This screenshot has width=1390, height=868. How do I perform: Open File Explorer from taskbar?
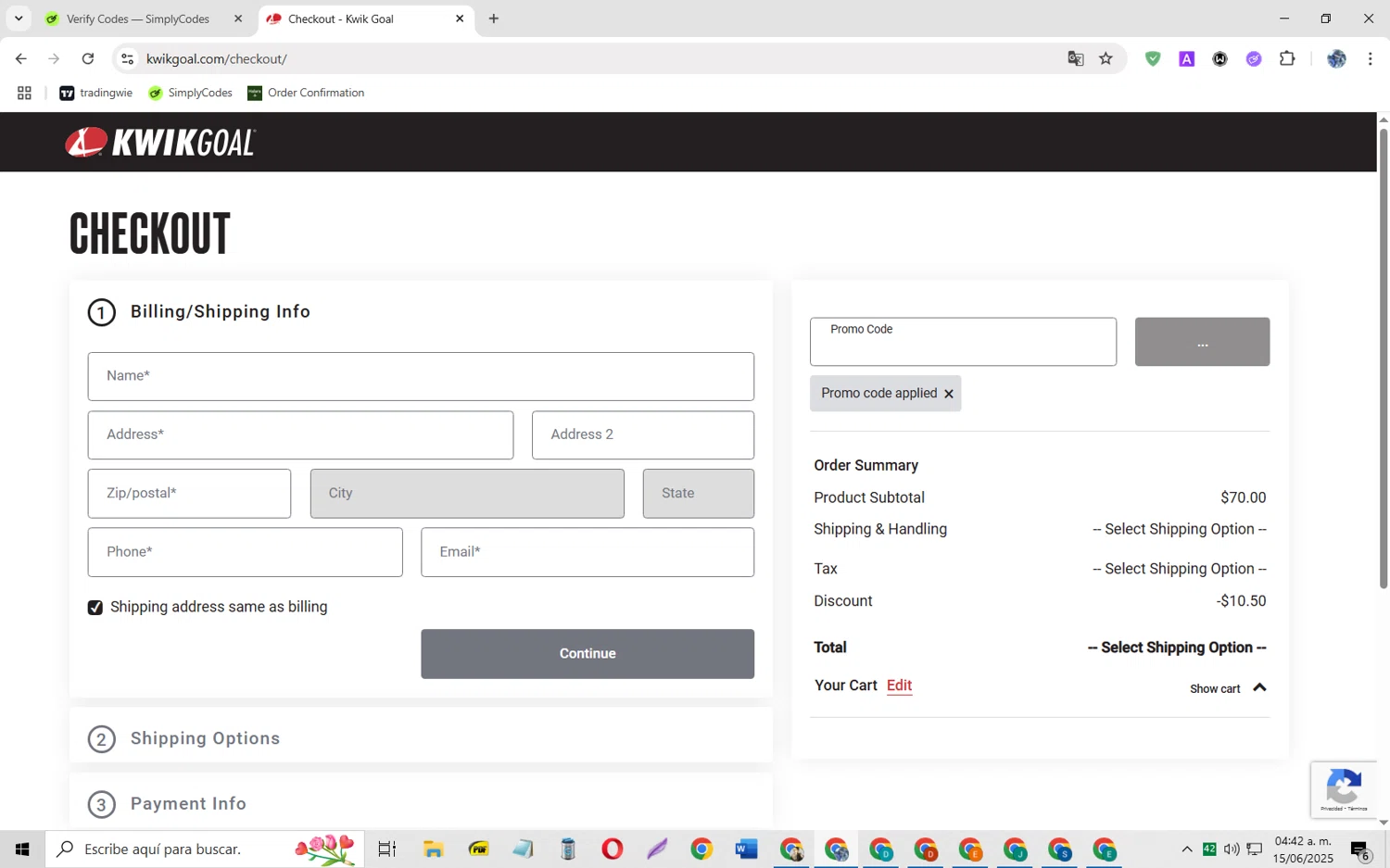tap(433, 849)
